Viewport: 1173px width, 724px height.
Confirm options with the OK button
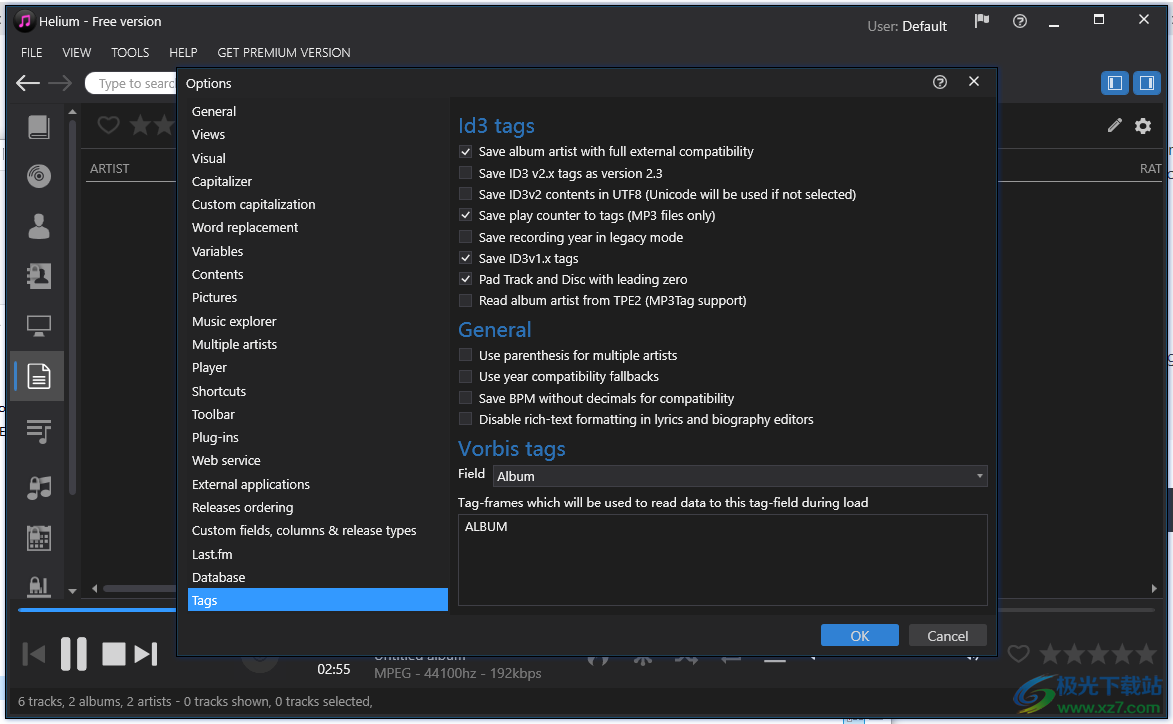[859, 636]
